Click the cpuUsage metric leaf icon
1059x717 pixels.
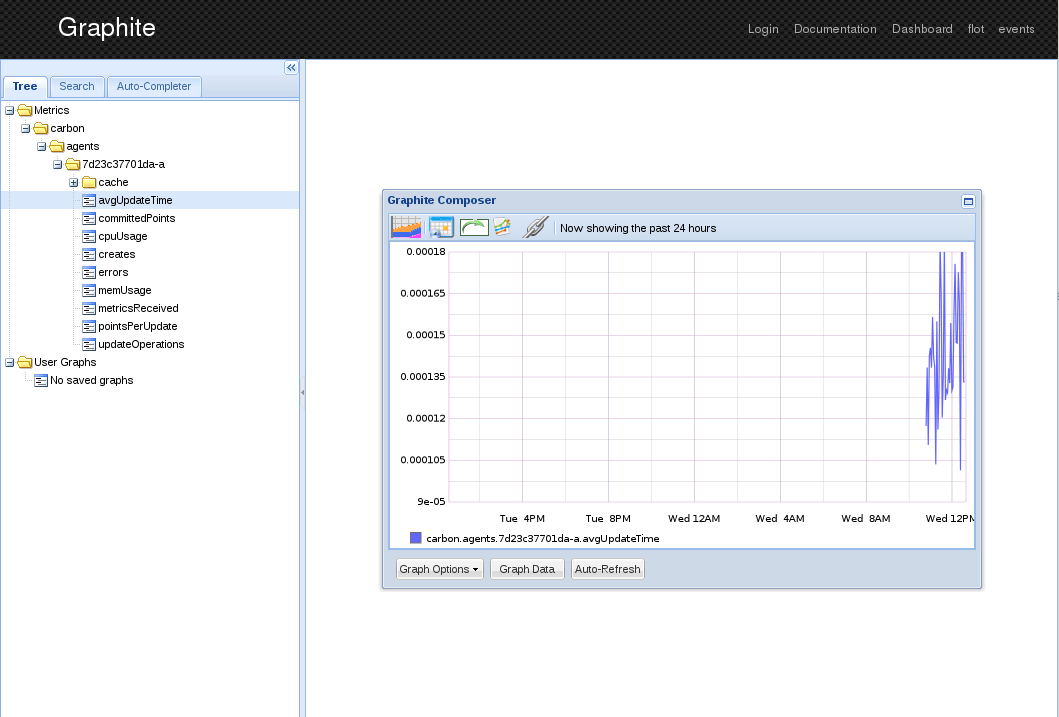89,236
